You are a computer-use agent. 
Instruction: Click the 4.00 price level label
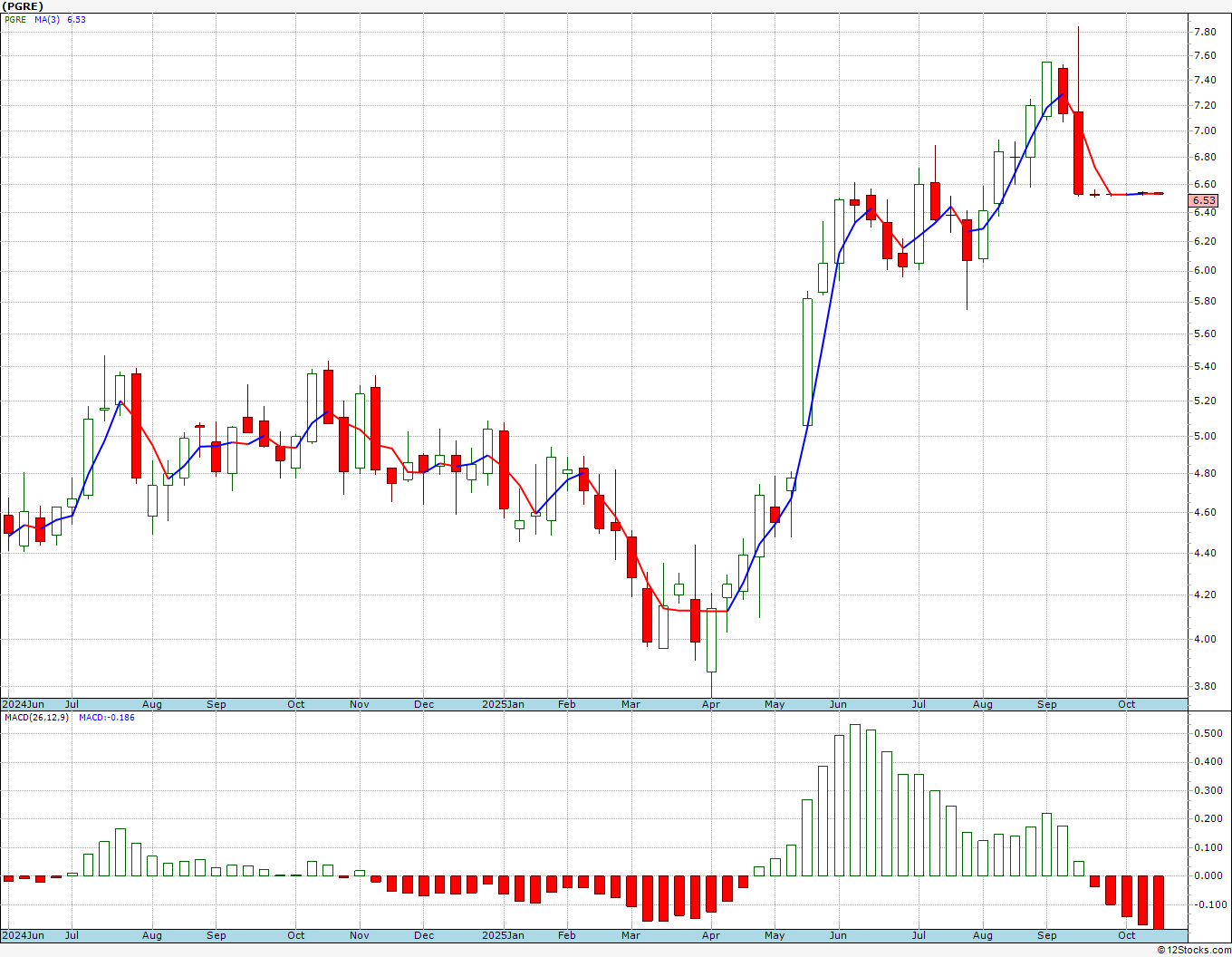point(1205,639)
